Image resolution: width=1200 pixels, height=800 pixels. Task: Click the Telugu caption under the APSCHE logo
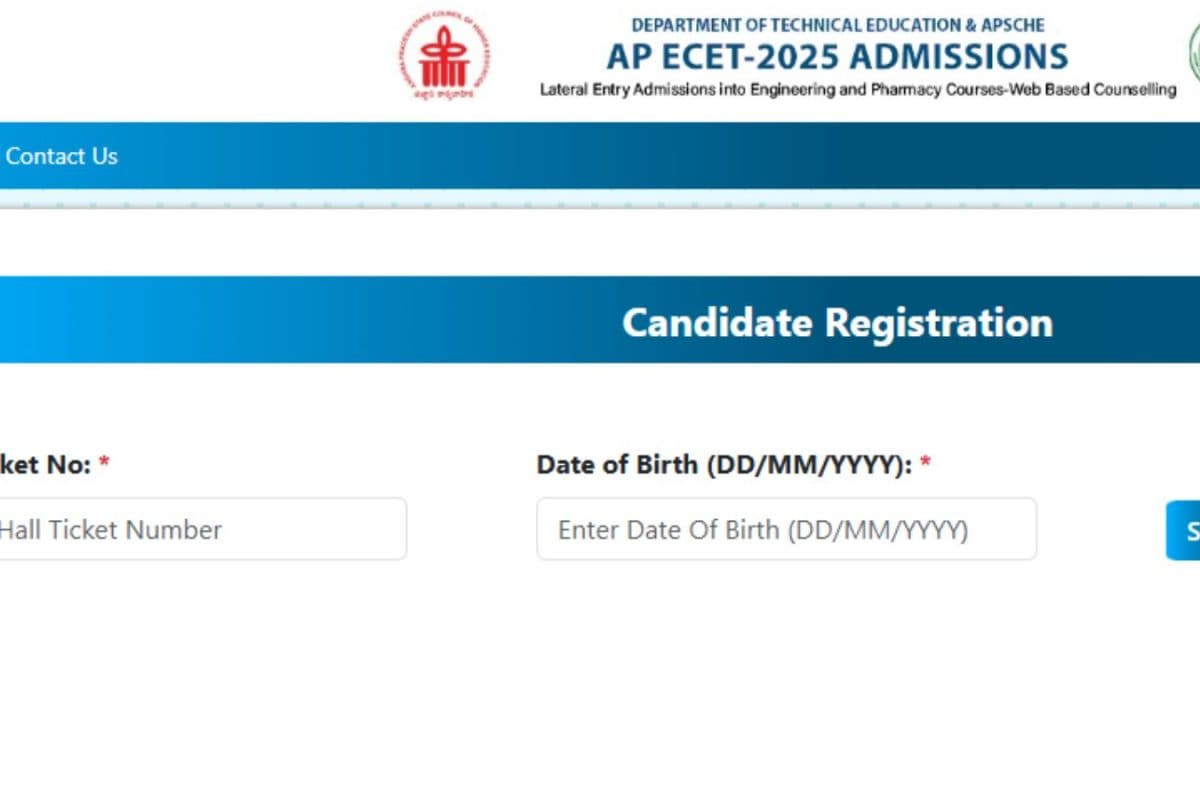tap(443, 92)
